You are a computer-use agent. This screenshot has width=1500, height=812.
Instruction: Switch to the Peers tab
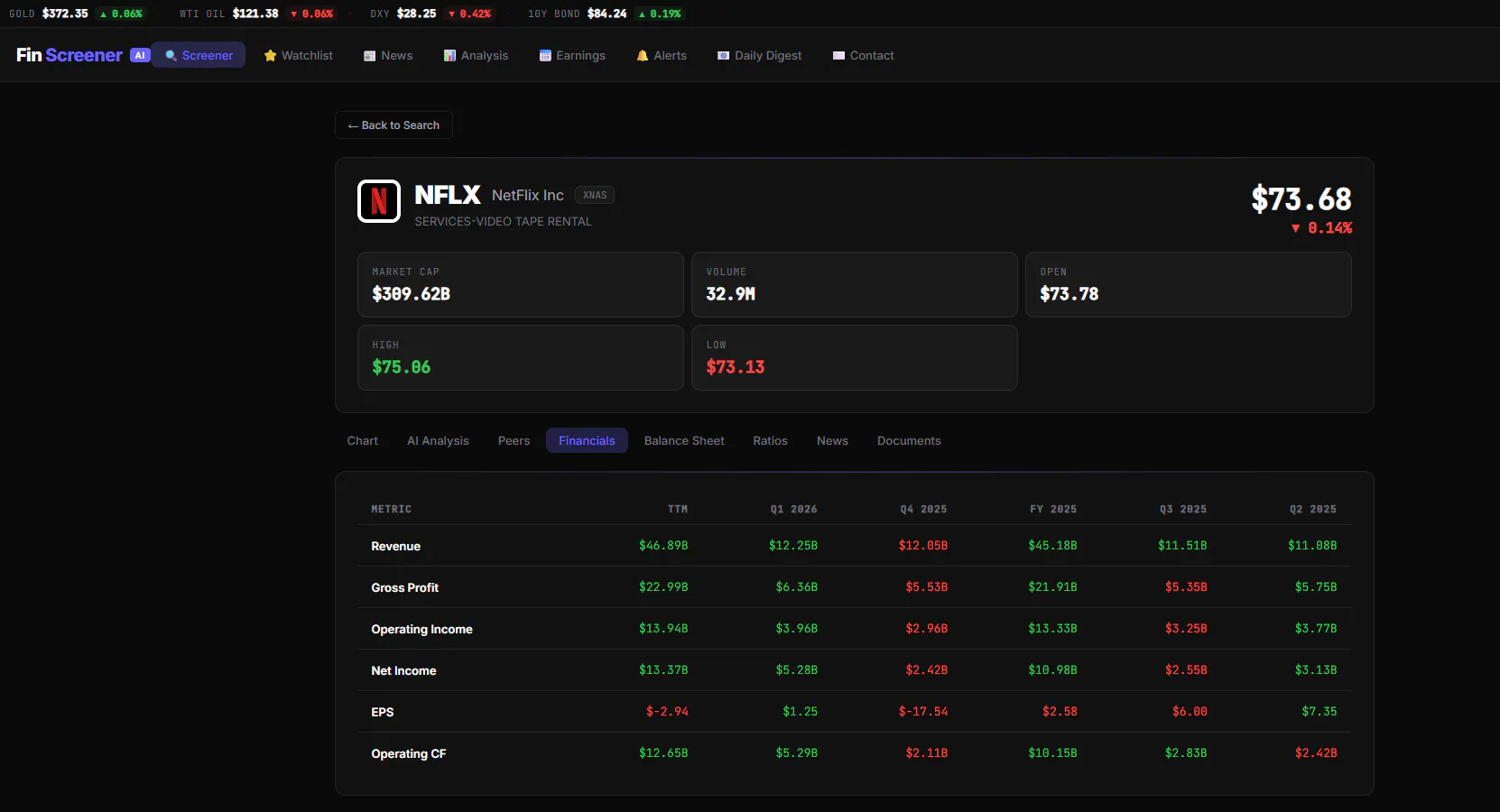514,440
